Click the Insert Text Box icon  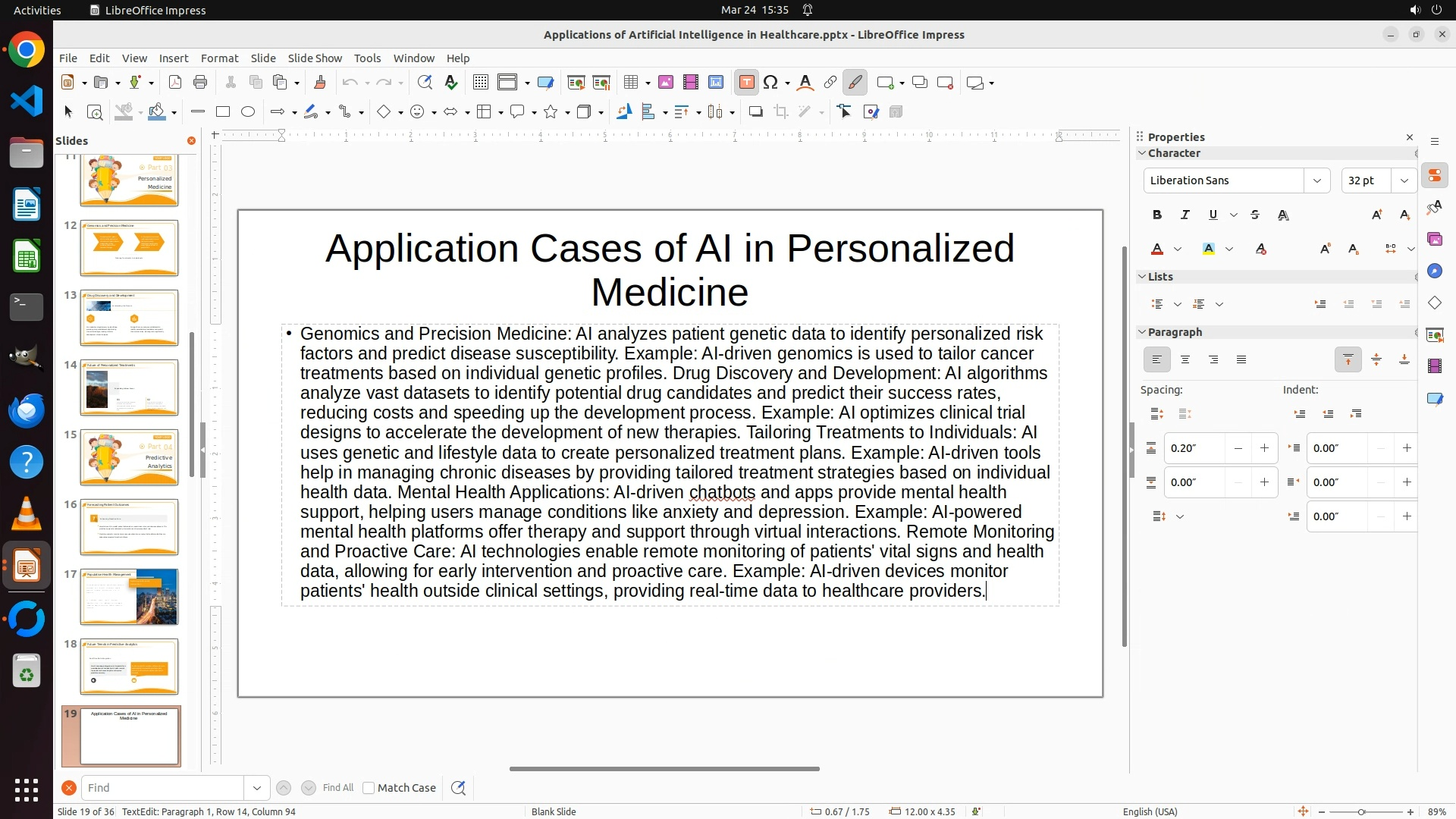tap(746, 83)
